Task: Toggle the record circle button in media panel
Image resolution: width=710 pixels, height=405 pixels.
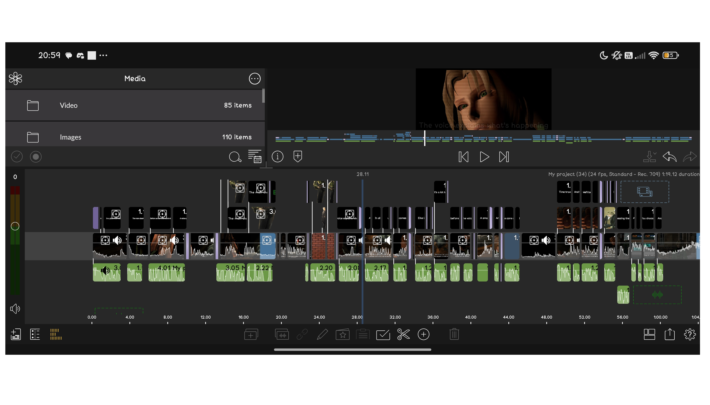Action: [x=36, y=157]
